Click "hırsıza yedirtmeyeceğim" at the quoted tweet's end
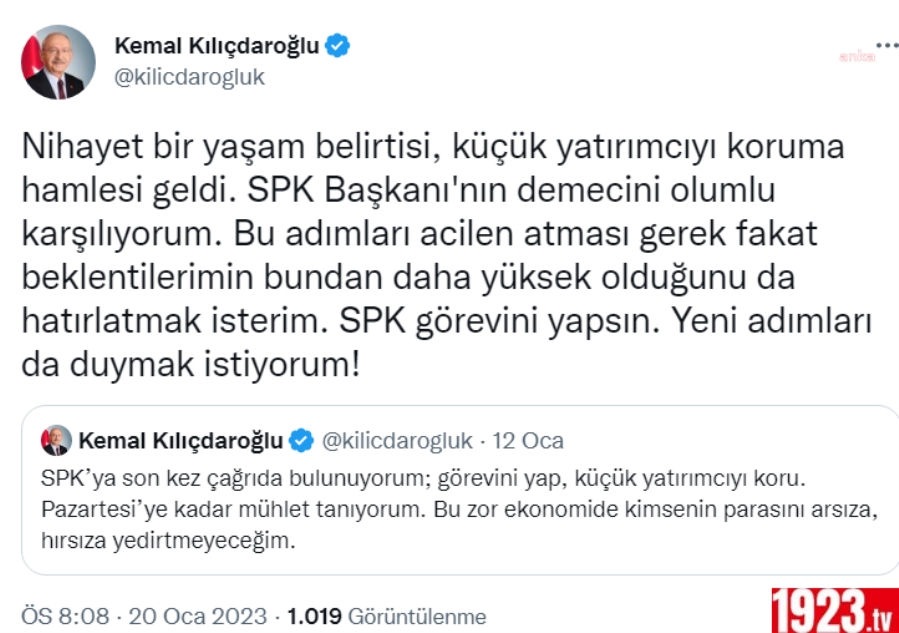The image size is (899, 633). point(172,542)
